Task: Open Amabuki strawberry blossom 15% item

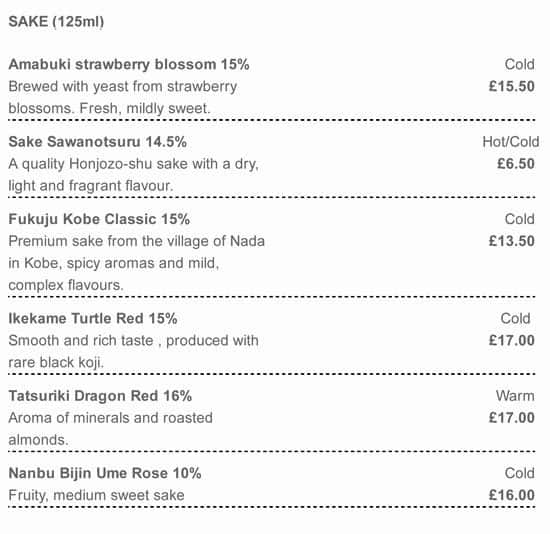Action: 129,65
